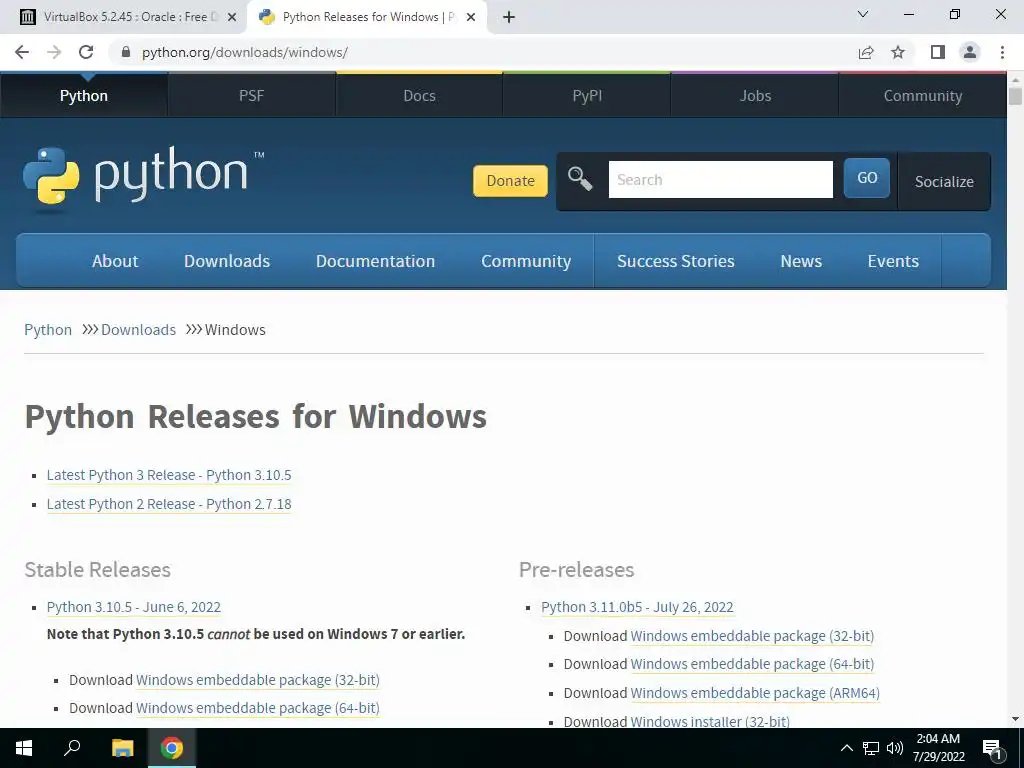
Task: Open Windows taskbar search
Action: pos(72,748)
